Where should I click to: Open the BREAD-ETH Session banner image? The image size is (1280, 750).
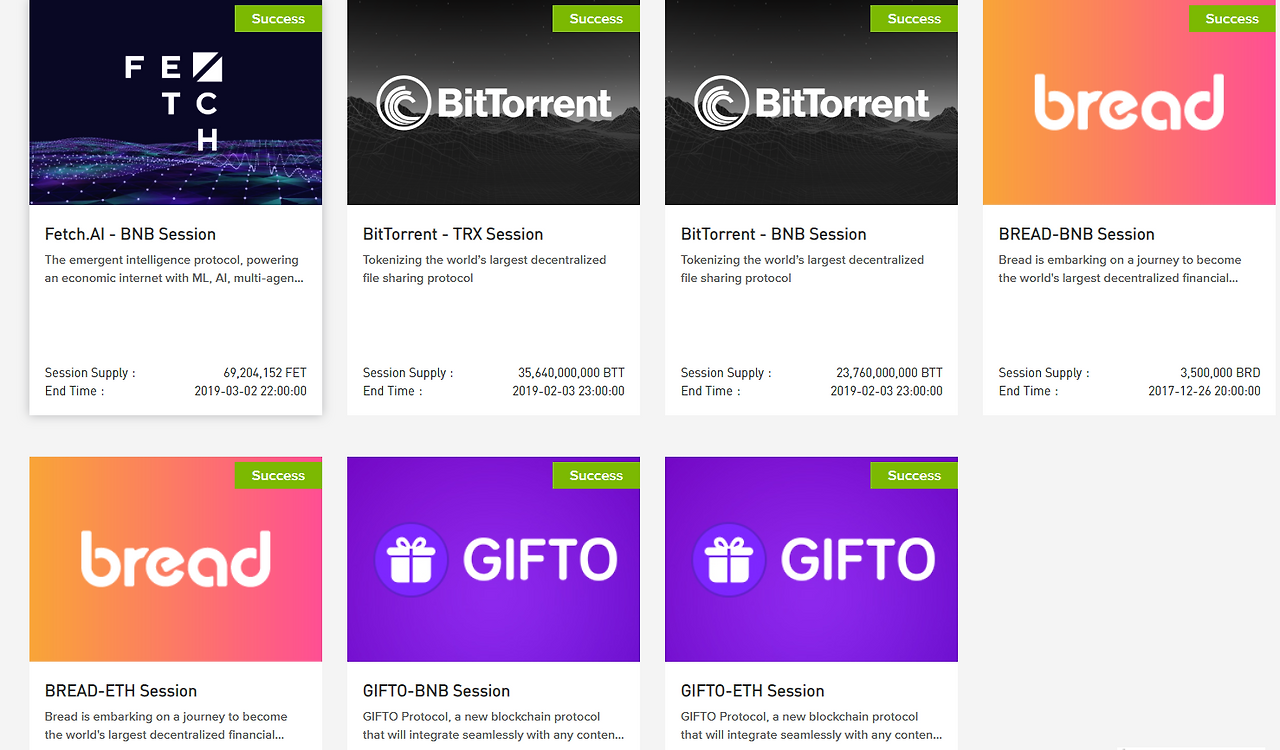[x=176, y=559]
